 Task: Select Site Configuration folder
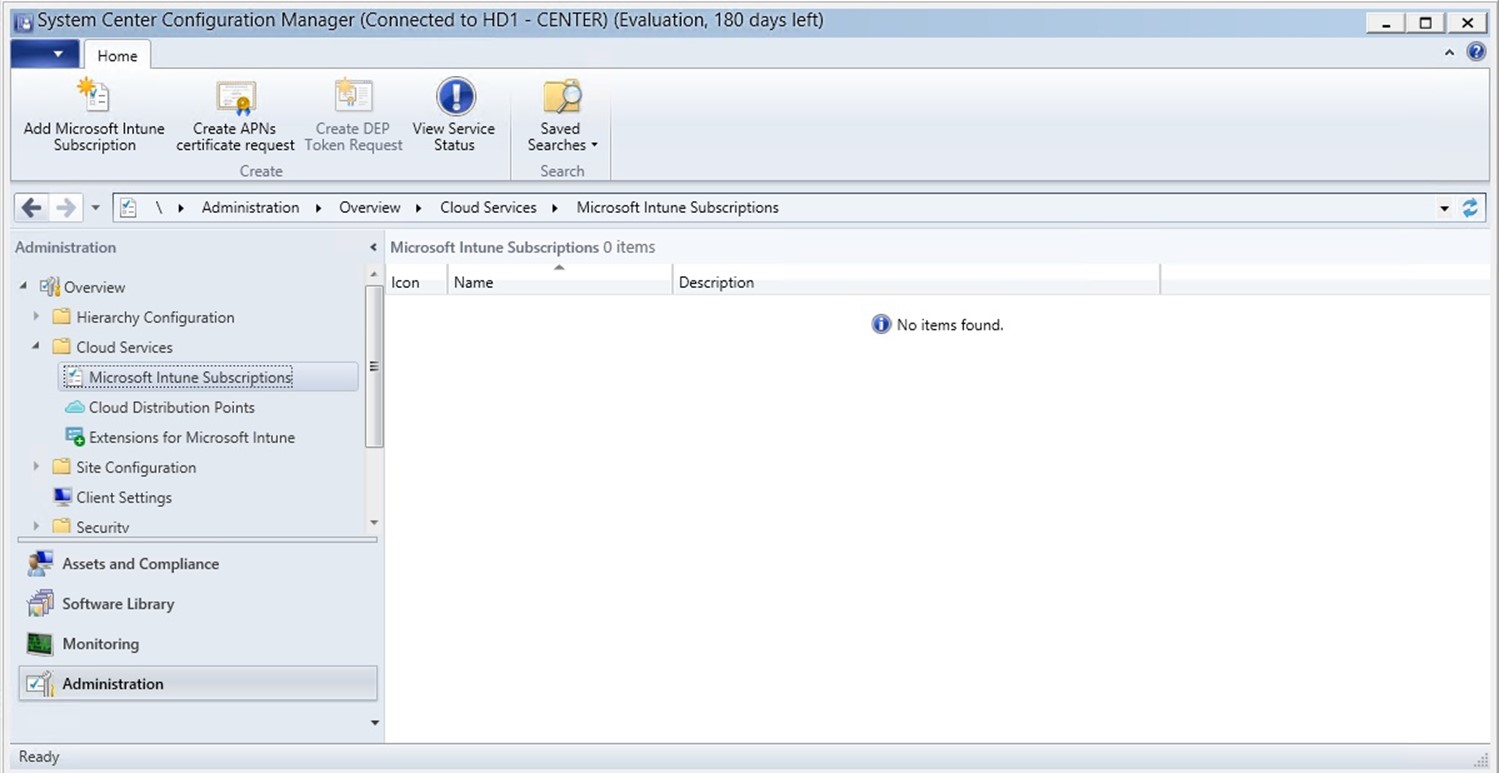click(x=136, y=467)
